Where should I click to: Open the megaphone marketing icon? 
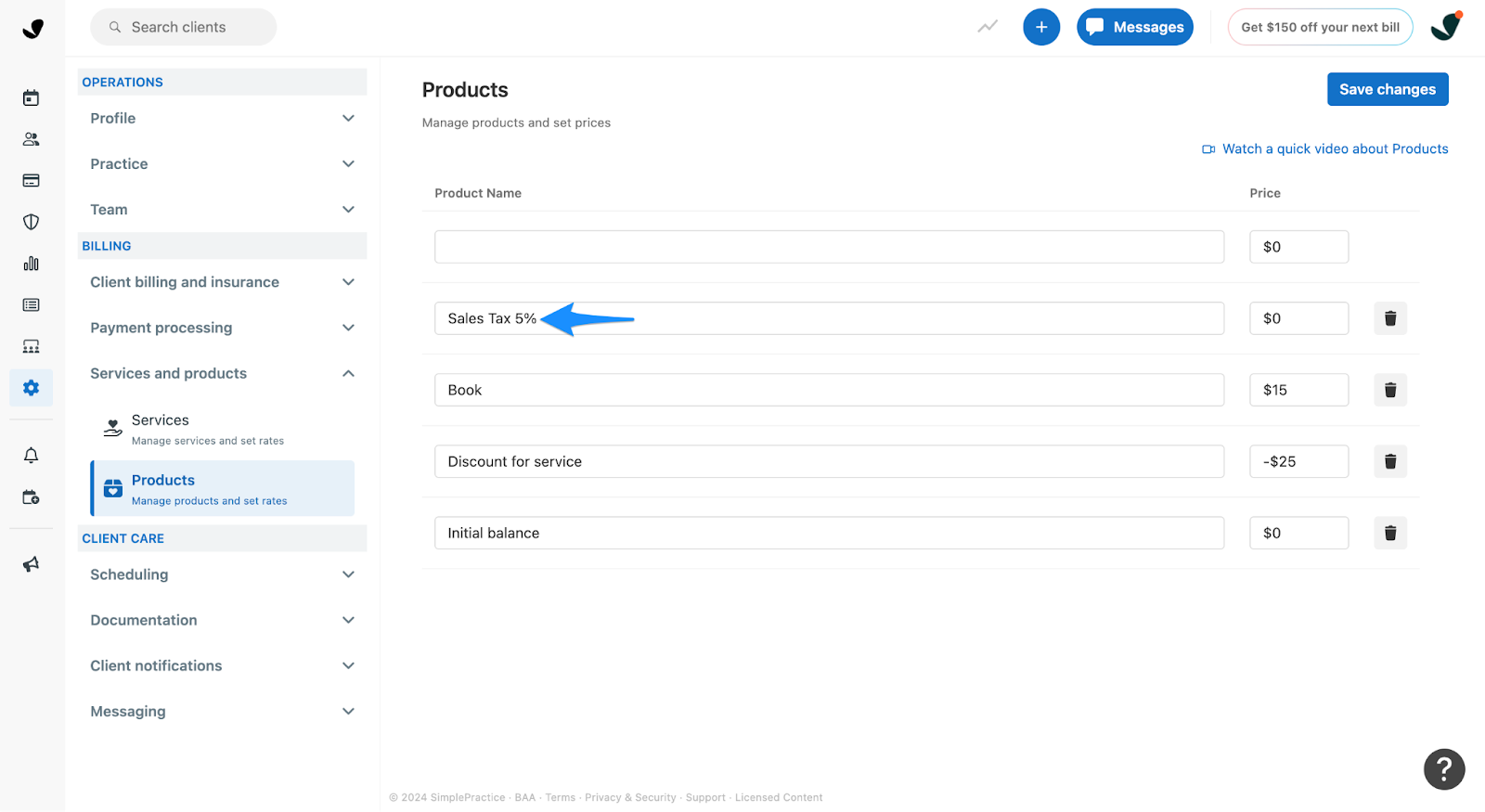point(31,564)
